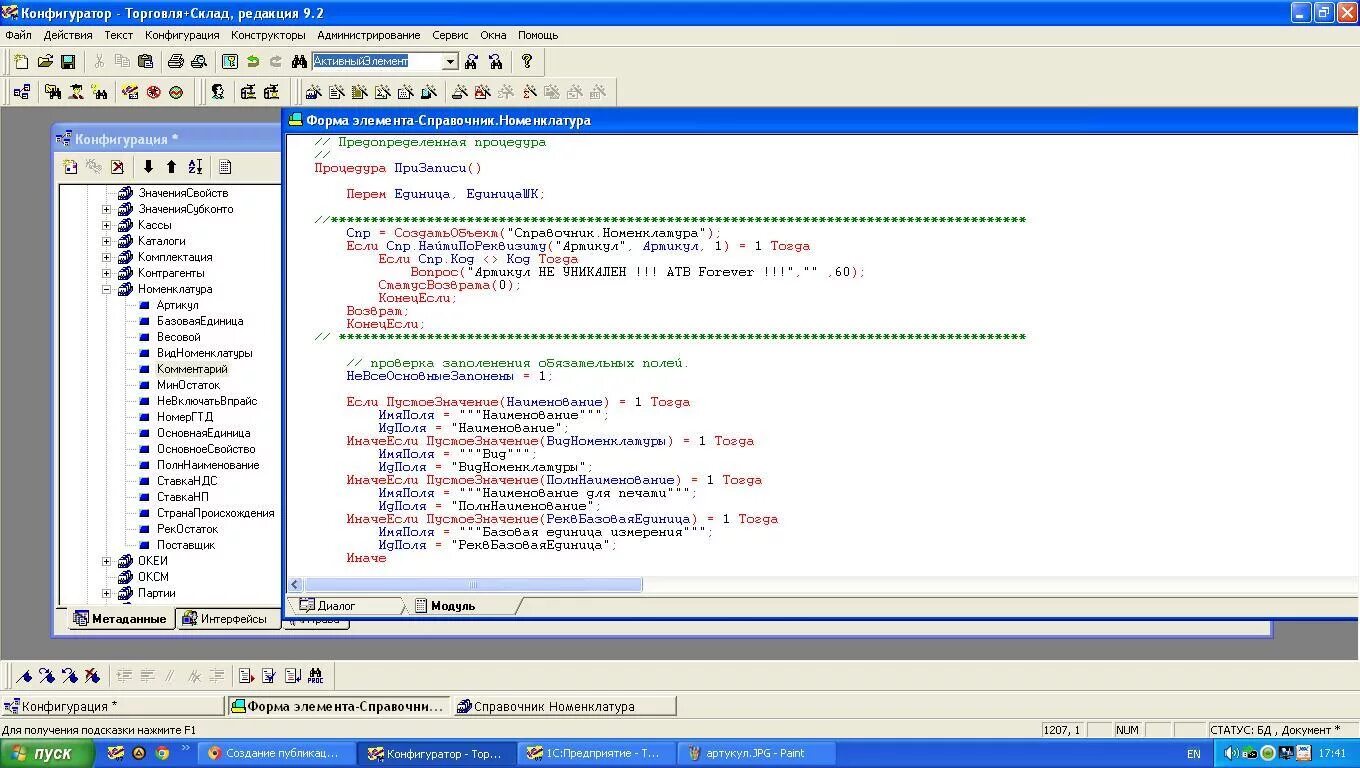Screen dimensions: 1360x768
Task: Open the Действия menu
Action: (68, 35)
